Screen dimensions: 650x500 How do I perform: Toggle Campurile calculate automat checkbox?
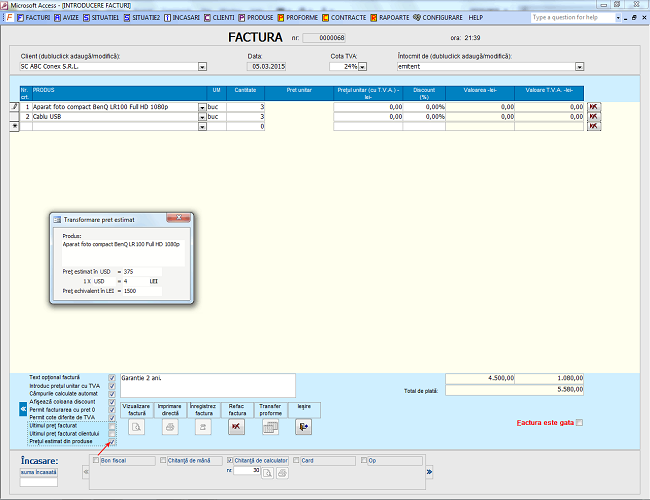pyautogui.click(x=112, y=394)
